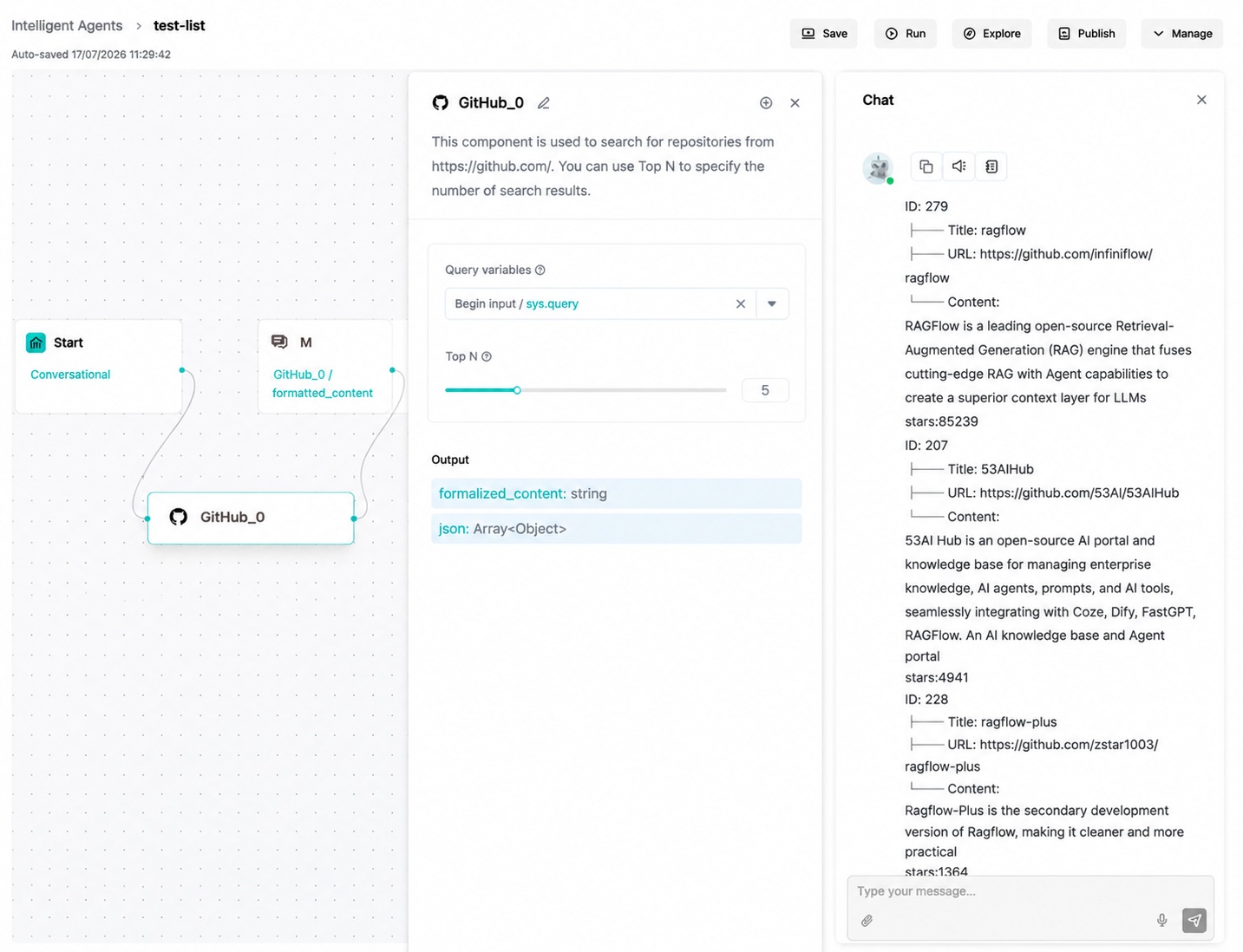Click the Chat panel title
Image resolution: width=1243 pixels, height=952 pixels.
click(x=878, y=100)
